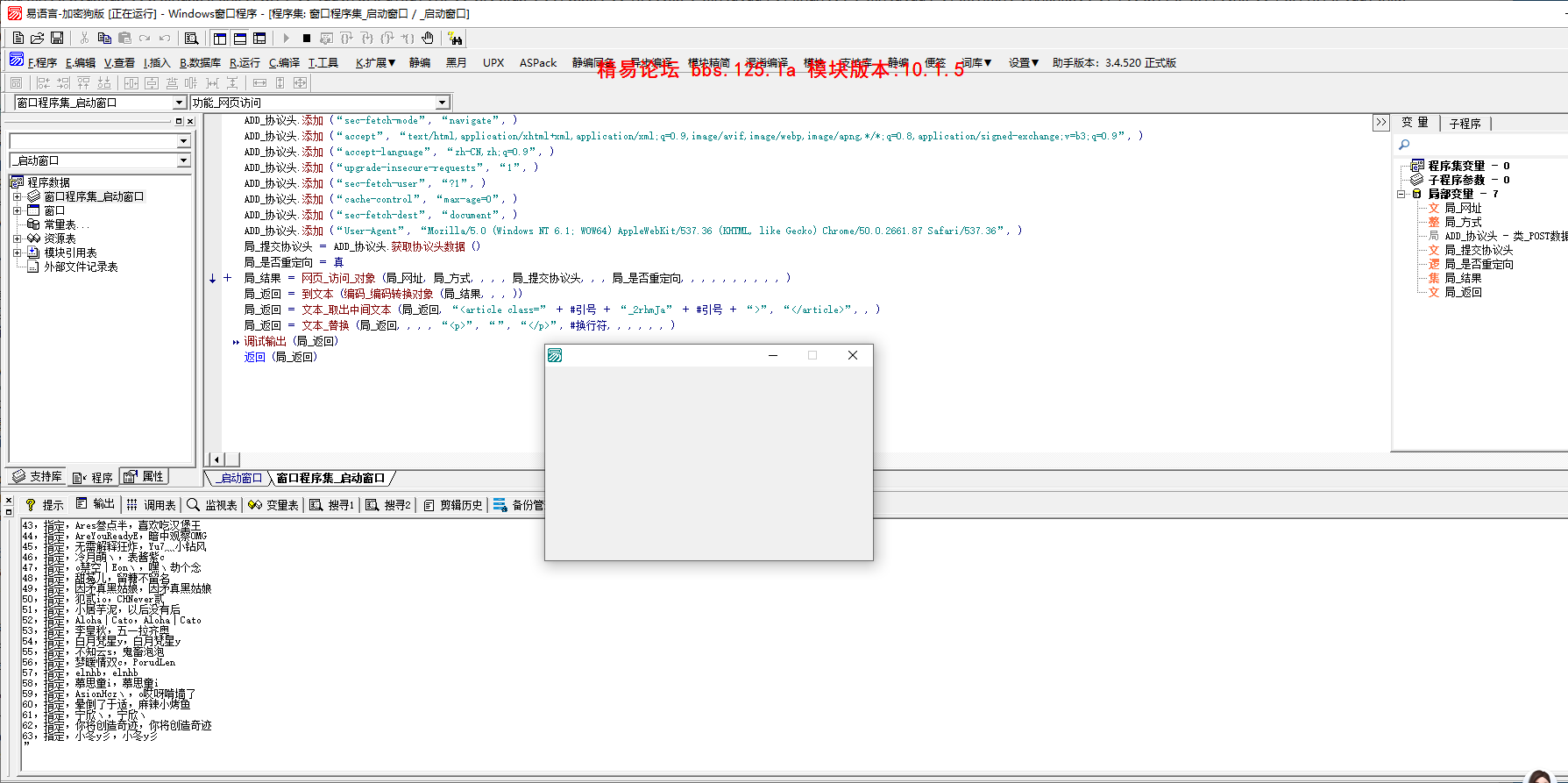Select 局_网址 variable in the list

1463,208
